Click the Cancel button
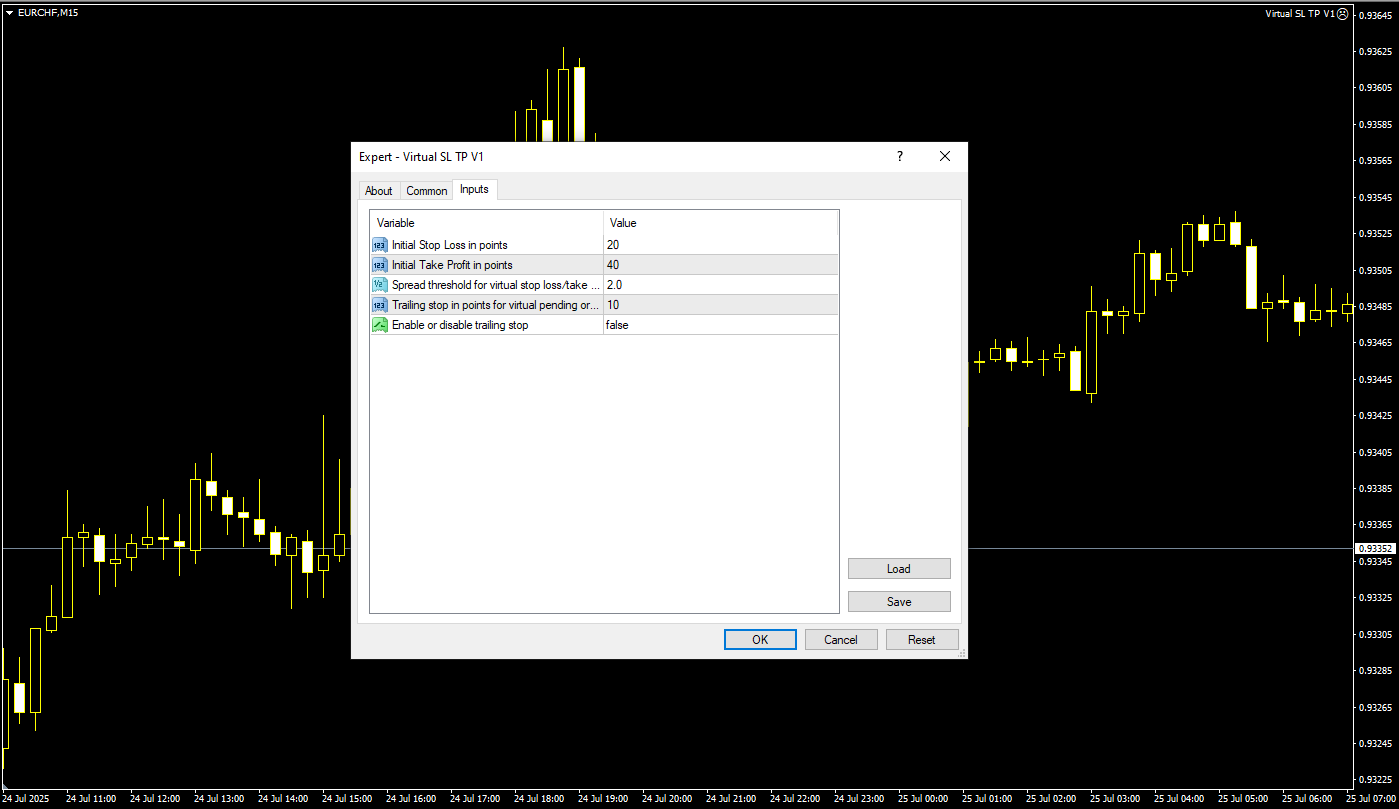 point(840,640)
